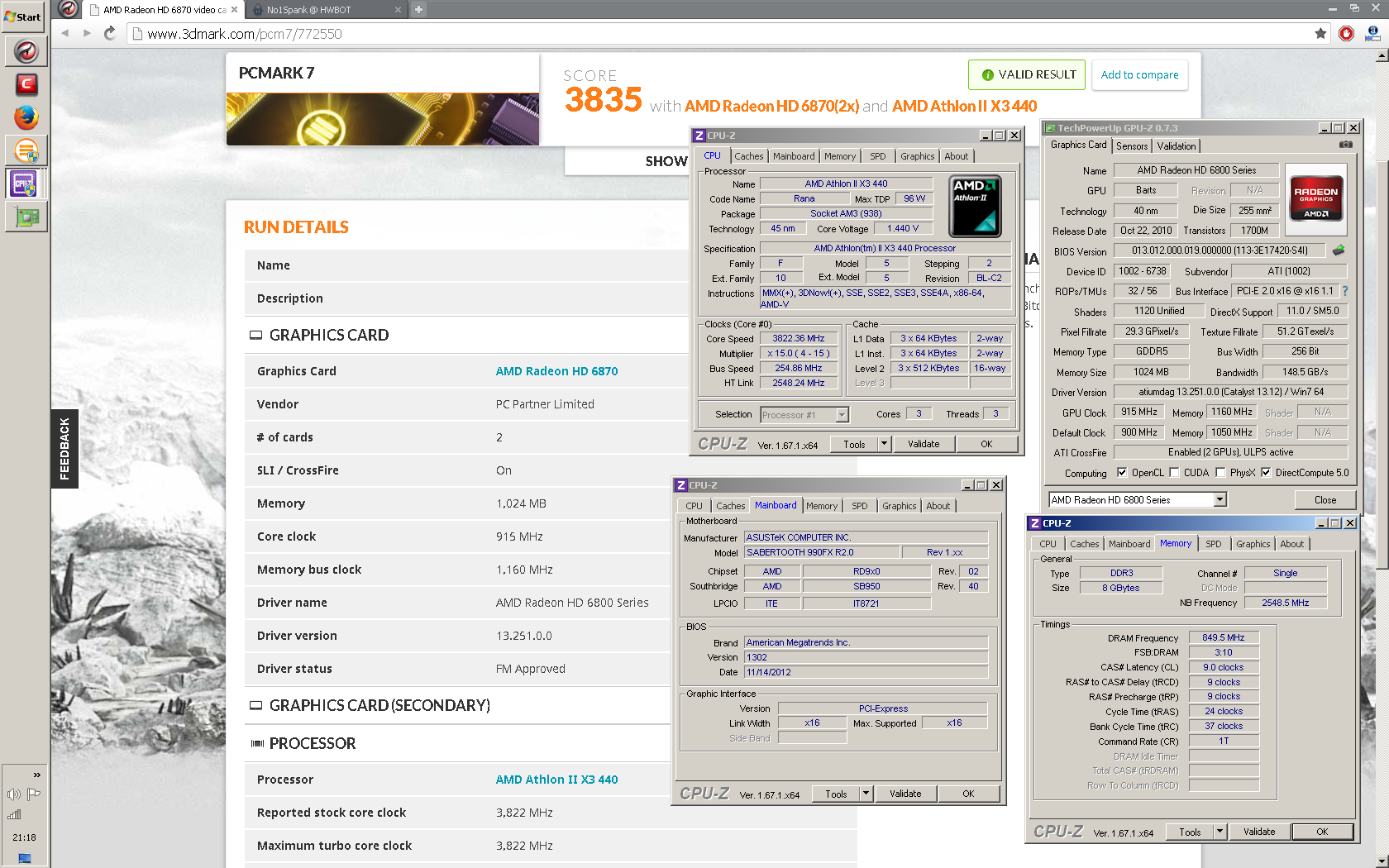The height and width of the screenshot is (868, 1389).
Task: Open red swirl browser taskbar icon
Action: [x=26, y=51]
